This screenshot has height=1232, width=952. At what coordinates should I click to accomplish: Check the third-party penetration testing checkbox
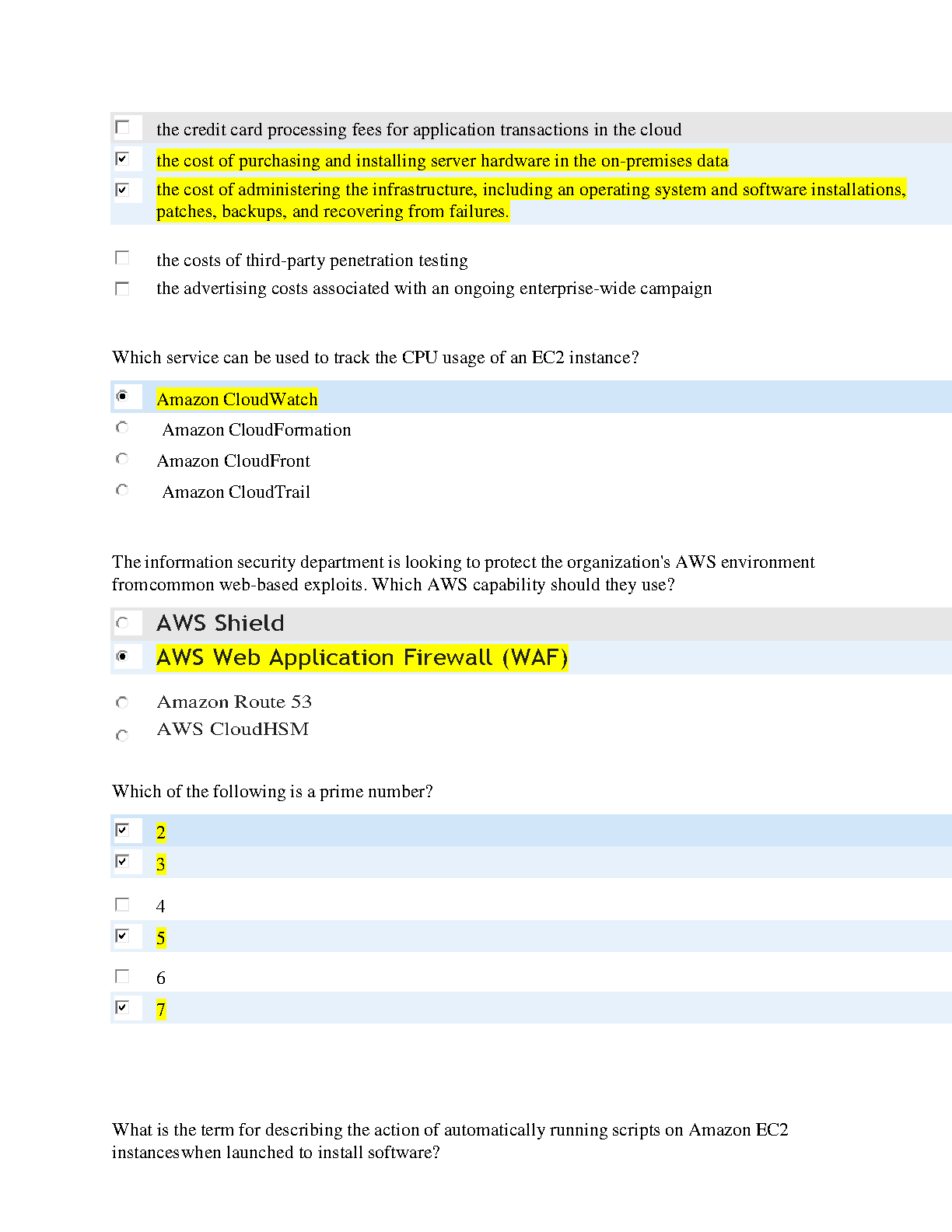pyautogui.click(x=122, y=257)
